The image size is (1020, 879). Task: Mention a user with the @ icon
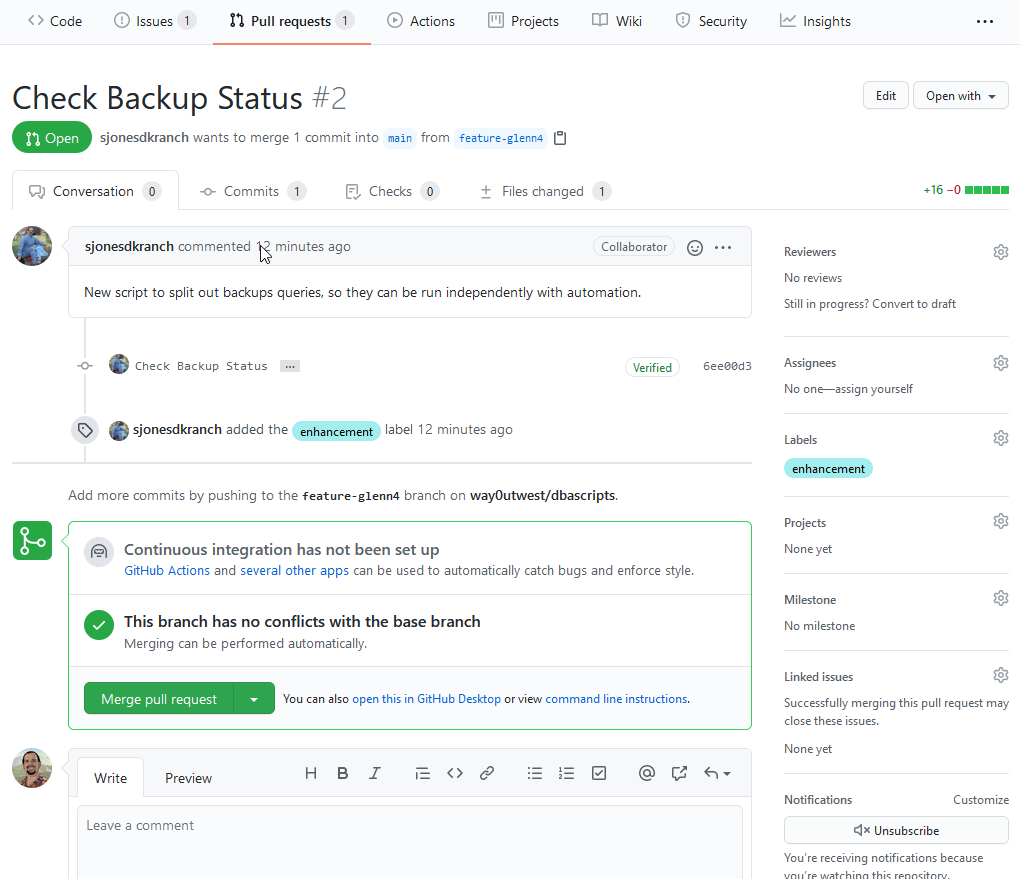pyautogui.click(x=647, y=773)
